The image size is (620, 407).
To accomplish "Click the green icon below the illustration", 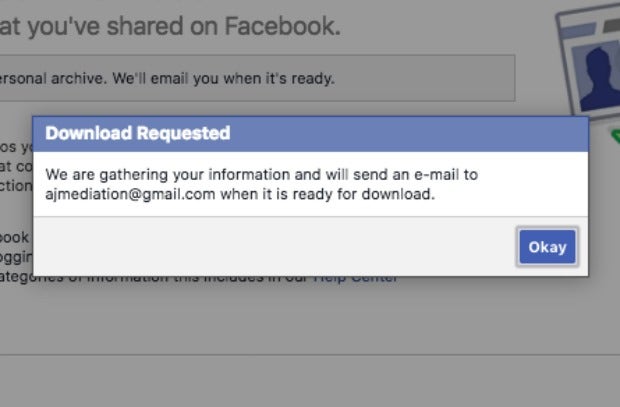I will 615,136.
